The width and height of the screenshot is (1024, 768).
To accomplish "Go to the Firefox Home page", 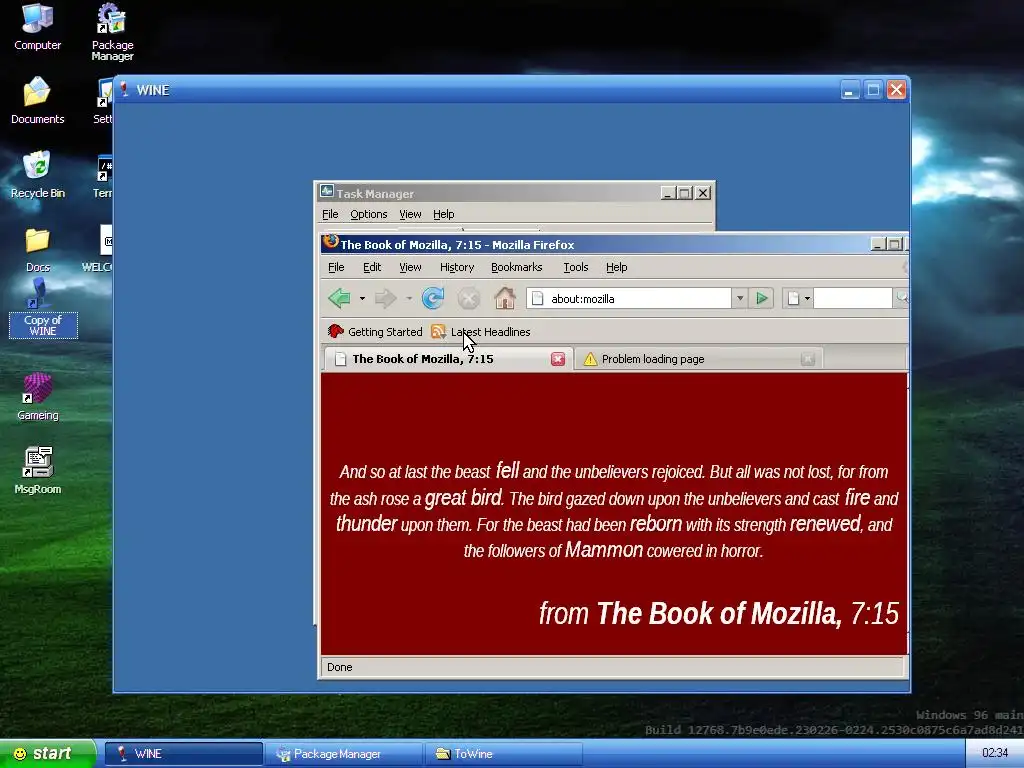I will tap(505, 298).
